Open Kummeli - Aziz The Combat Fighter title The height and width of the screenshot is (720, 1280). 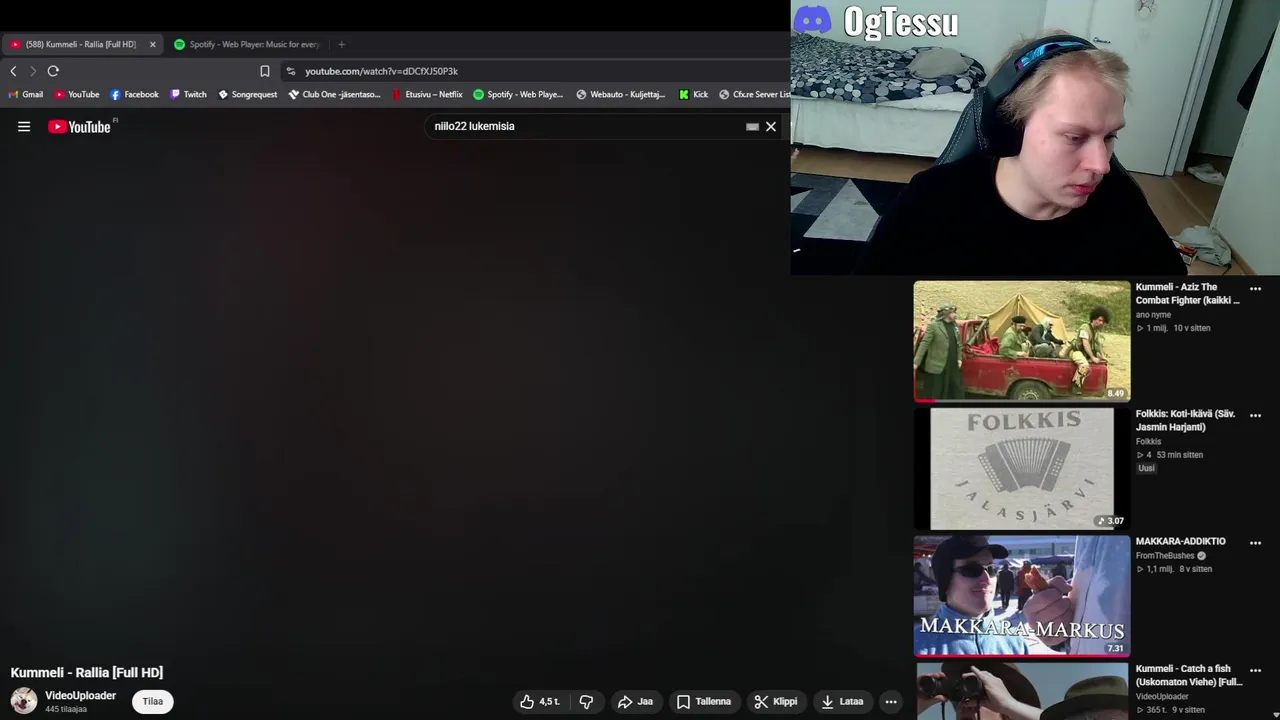tap(1188, 294)
